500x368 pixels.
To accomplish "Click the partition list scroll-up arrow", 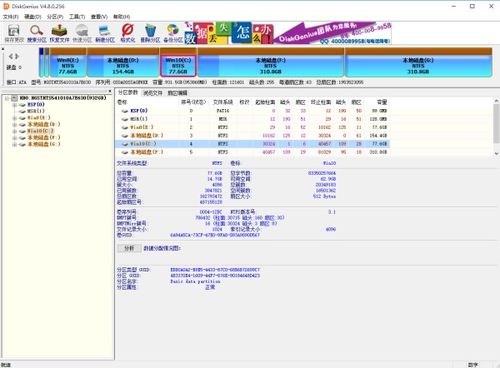I will (496, 101).
